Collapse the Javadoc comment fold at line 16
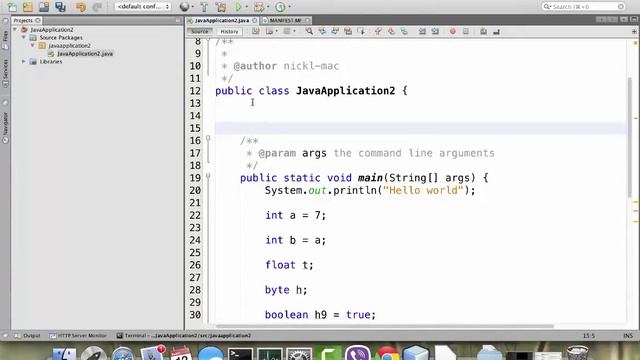Screen dimensions: 640x360 [208, 139]
